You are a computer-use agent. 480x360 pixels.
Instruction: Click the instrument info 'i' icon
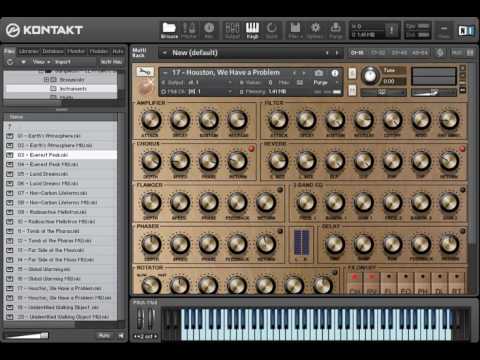point(335,73)
